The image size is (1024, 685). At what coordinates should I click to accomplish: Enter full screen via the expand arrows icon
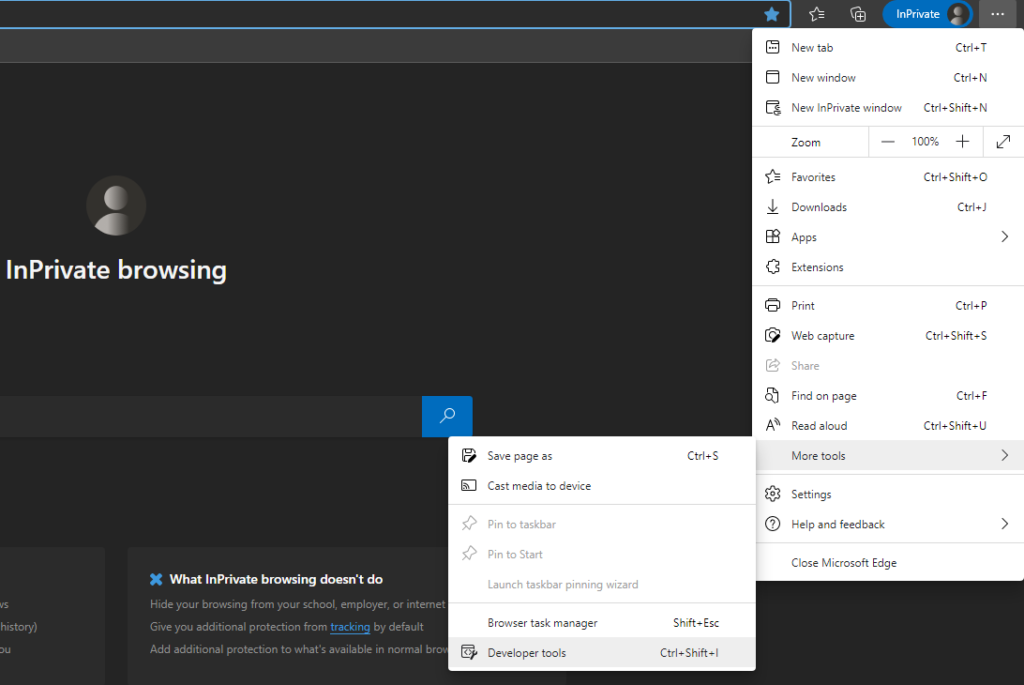pos(1003,142)
